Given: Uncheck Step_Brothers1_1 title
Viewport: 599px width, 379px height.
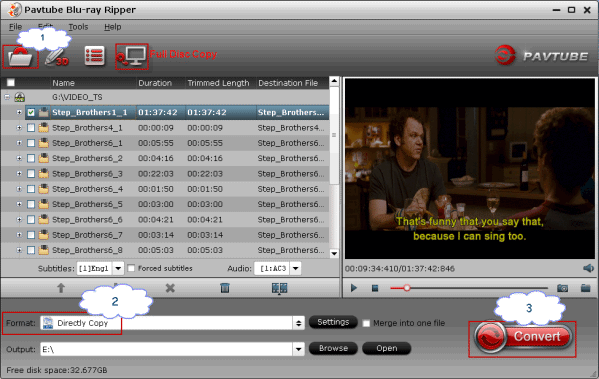Looking at the screenshot, I should 31,112.
